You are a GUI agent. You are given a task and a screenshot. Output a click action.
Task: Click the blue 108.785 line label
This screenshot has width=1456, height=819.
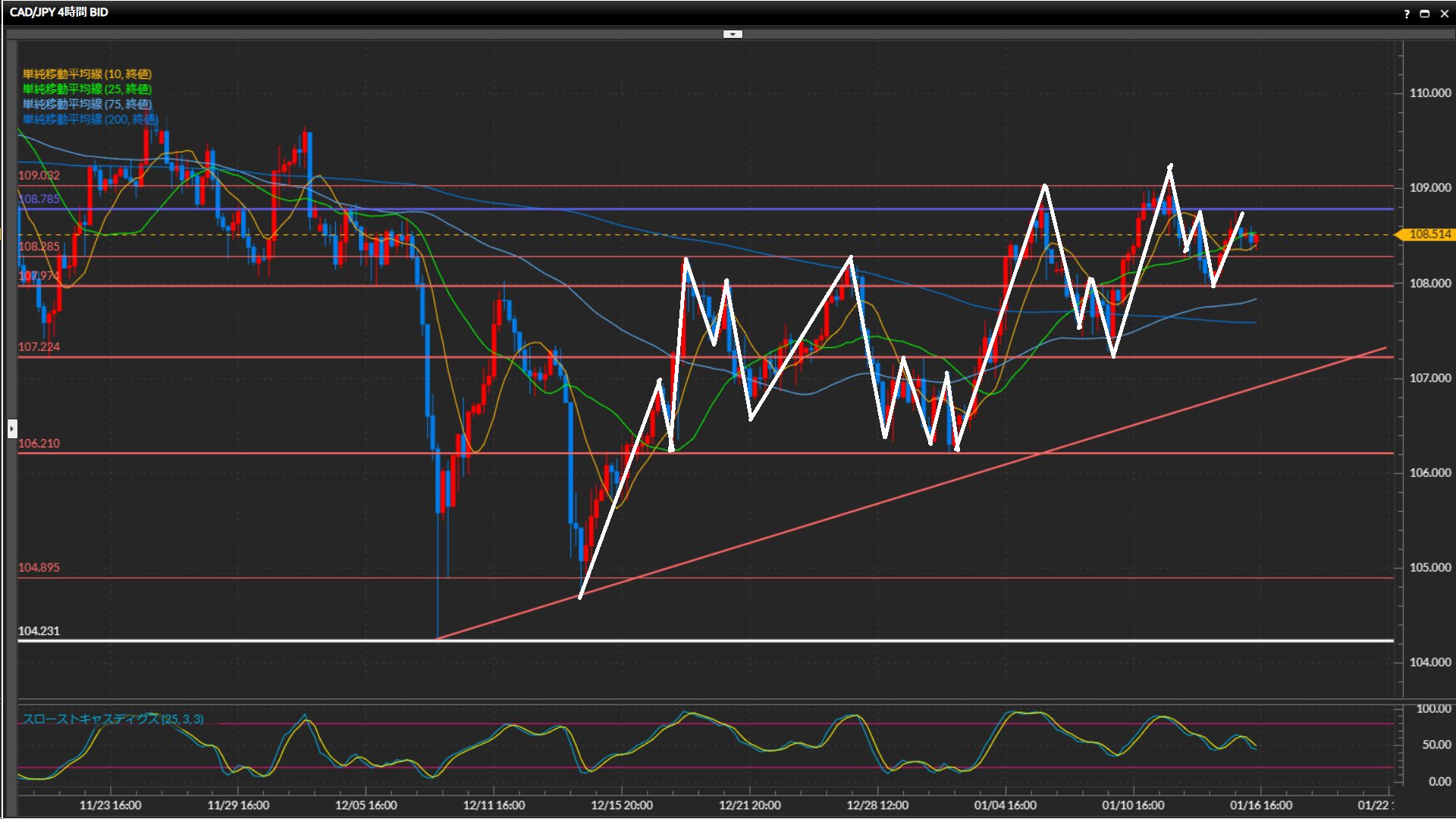click(39, 199)
